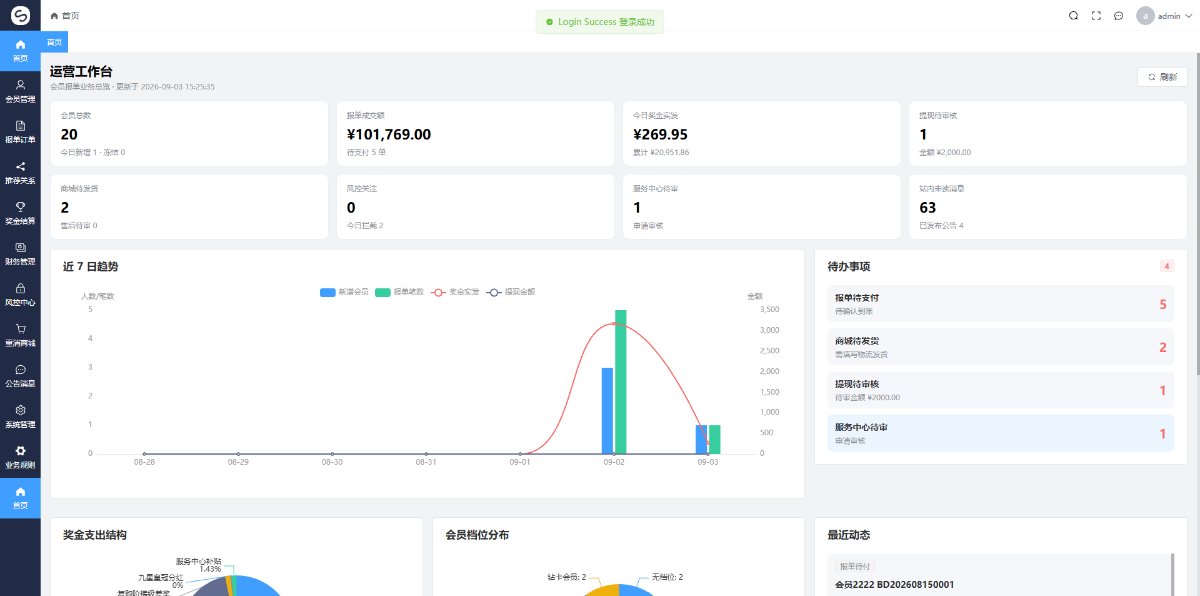
Task: Select the 首页 page tab below the breadcrumb
Action: click(x=55, y=42)
